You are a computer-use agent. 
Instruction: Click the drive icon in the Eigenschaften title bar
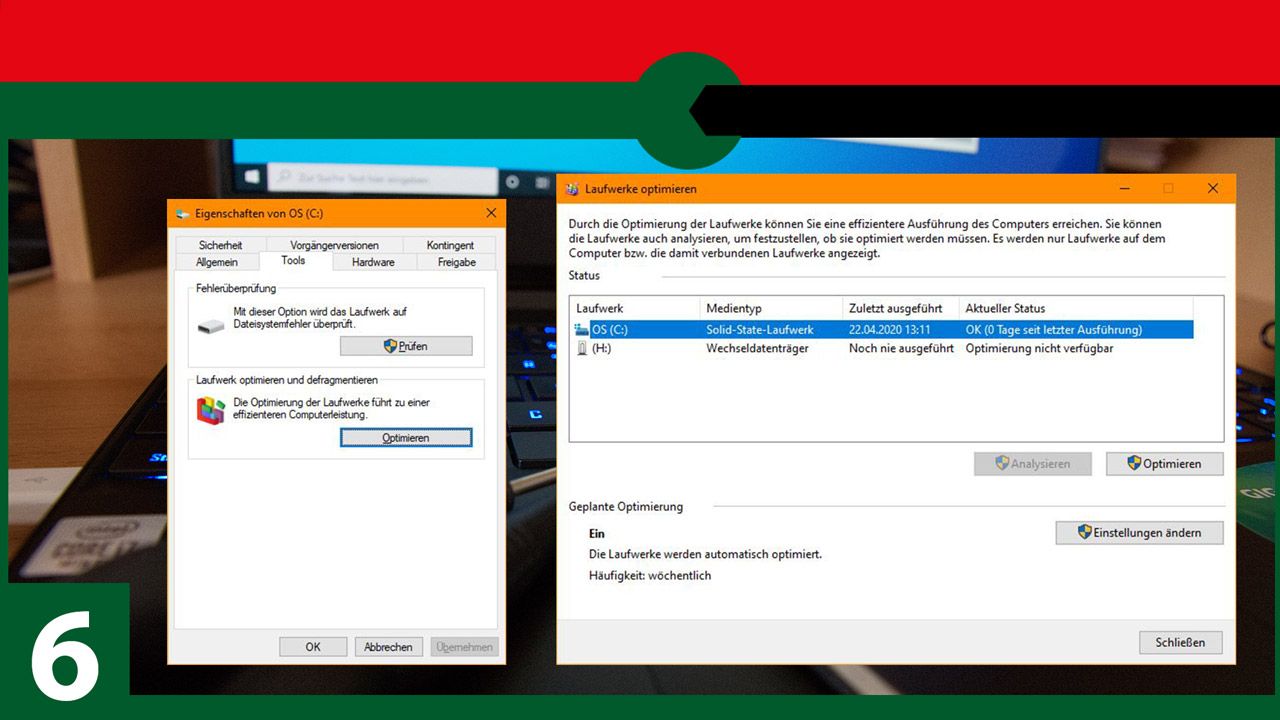pos(182,213)
